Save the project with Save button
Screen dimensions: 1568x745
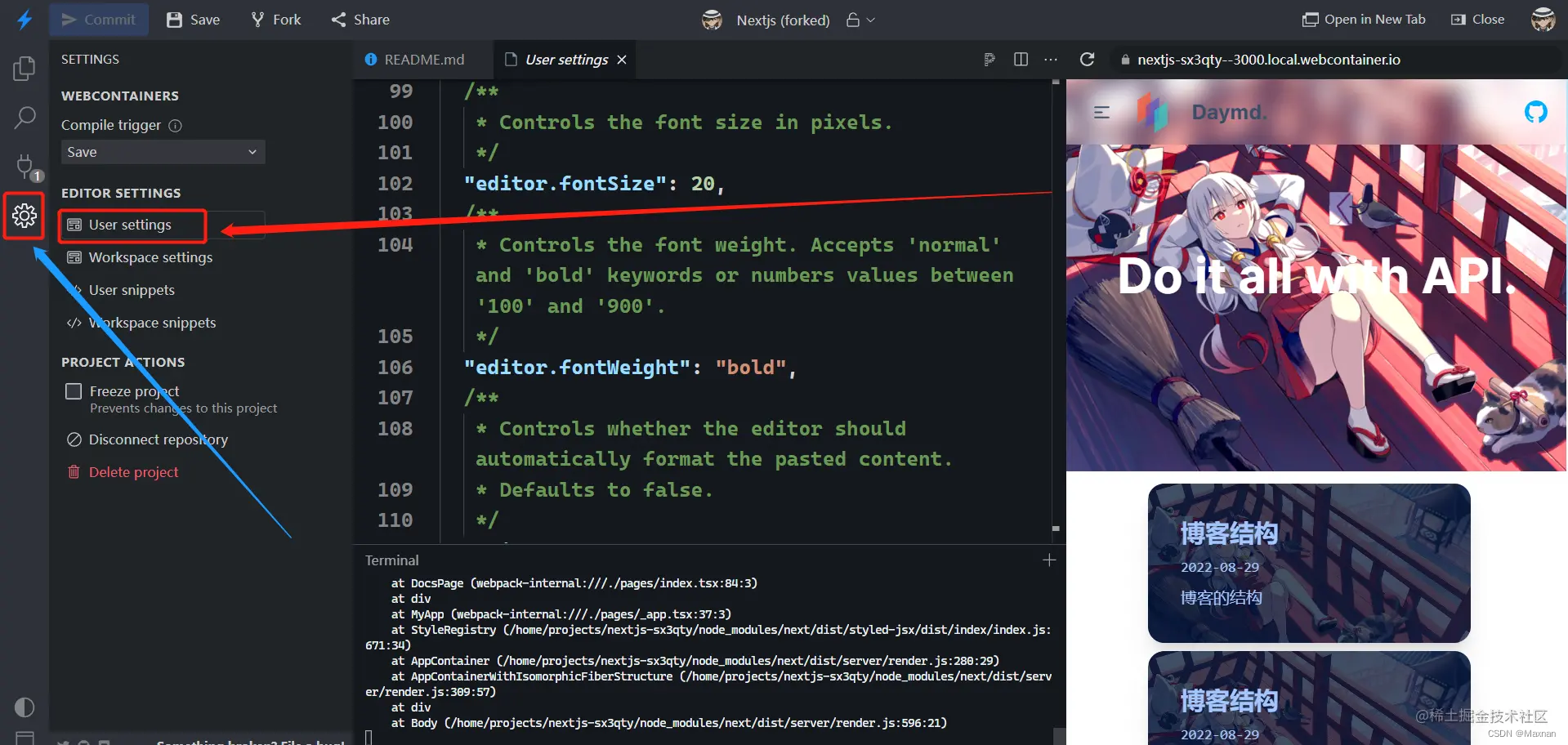193,20
